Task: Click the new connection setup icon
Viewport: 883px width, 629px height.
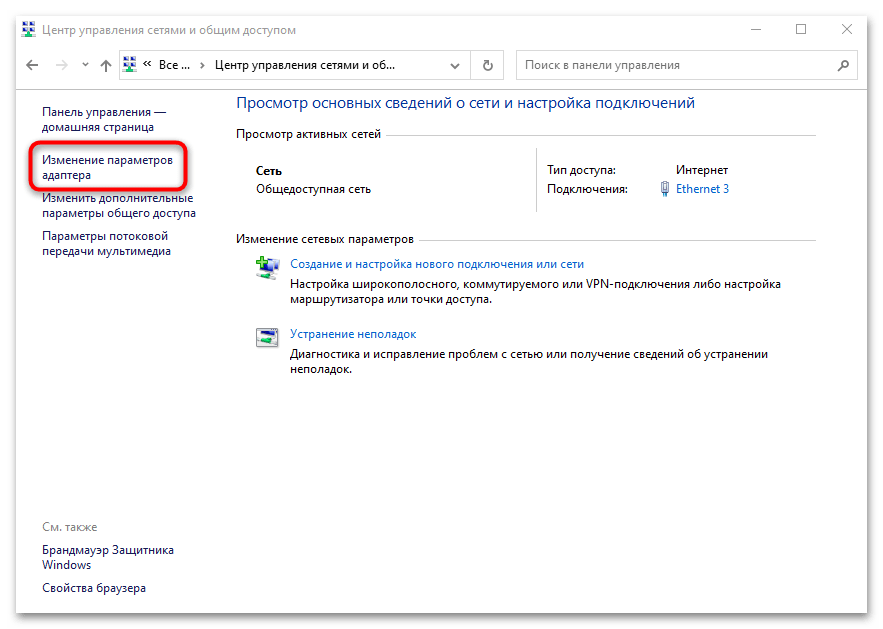Action: (267, 267)
